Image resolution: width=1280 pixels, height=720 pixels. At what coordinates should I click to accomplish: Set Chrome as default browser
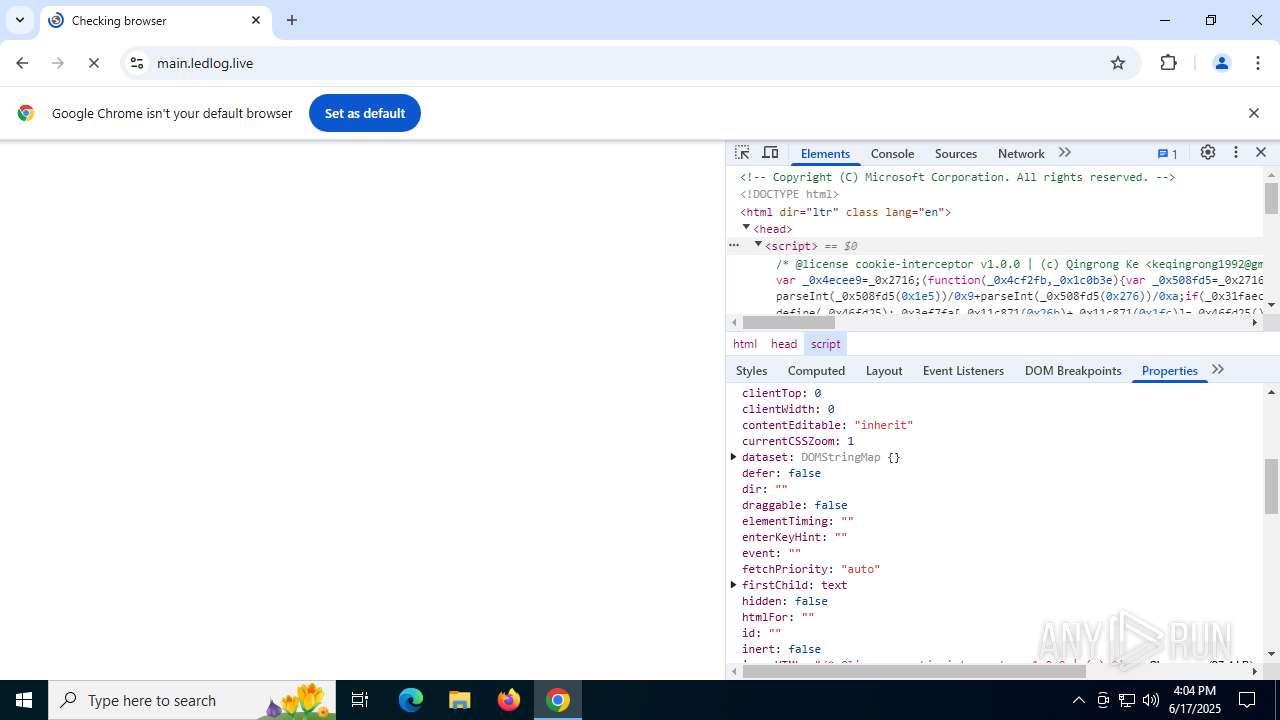[x=365, y=113]
